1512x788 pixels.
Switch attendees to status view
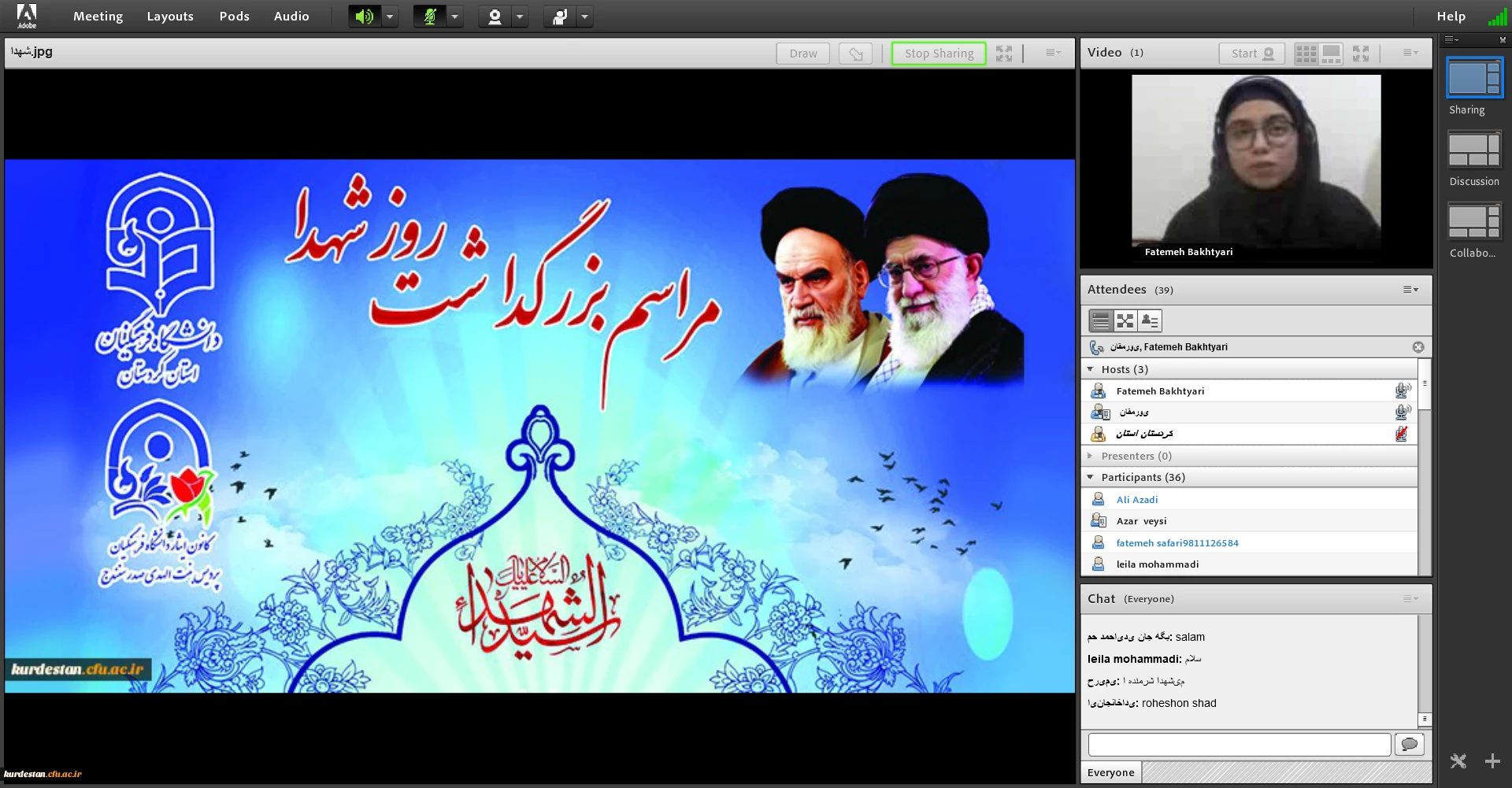1150,320
